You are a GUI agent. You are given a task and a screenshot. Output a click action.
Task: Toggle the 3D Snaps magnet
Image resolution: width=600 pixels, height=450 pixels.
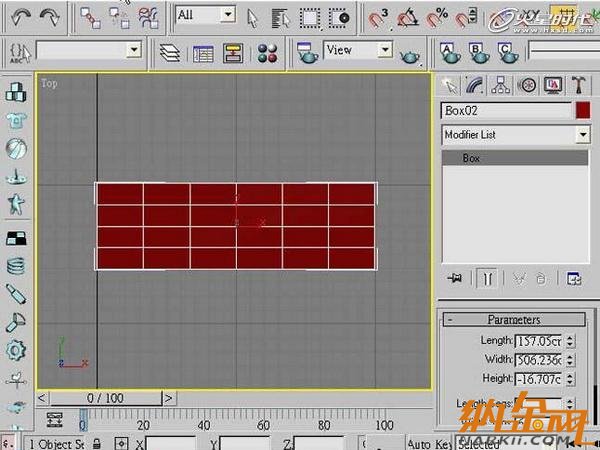[x=378, y=18]
